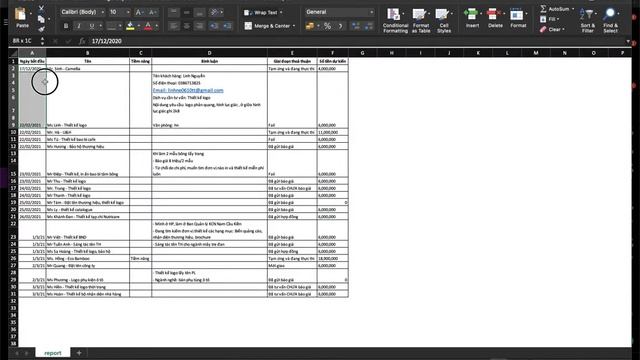Open Sort & Filter
Viewport: 640px width, 360px height.
587,20
